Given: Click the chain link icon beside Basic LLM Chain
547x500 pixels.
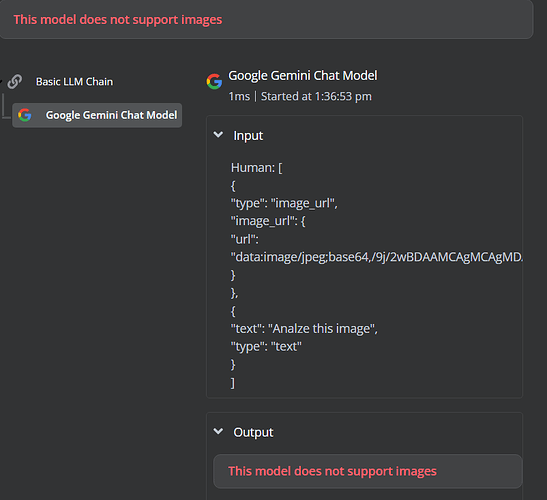Looking at the screenshot, I should tap(15, 82).
